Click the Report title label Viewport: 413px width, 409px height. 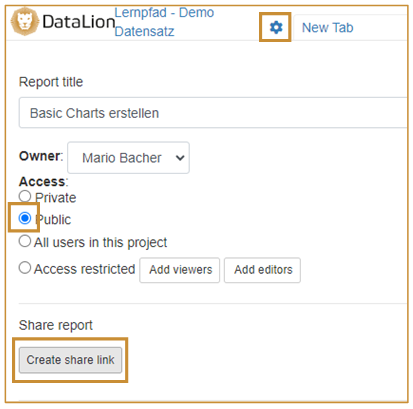click(x=51, y=82)
